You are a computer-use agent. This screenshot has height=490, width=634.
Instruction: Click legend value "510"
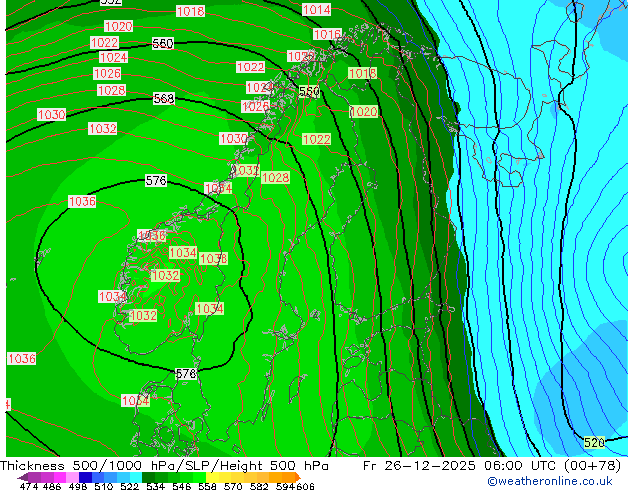point(104,486)
